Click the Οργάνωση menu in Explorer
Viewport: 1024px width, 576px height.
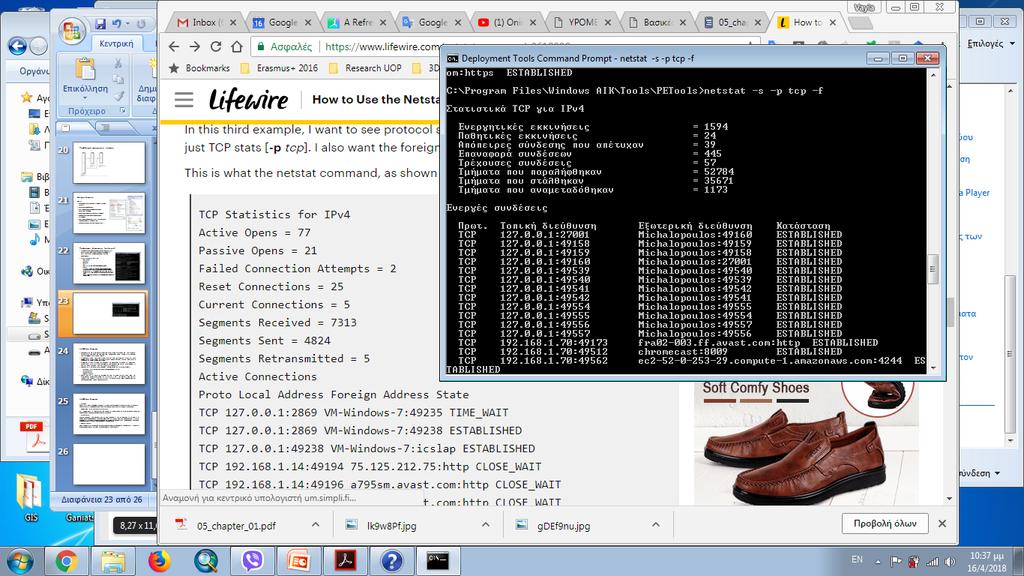(x=34, y=71)
